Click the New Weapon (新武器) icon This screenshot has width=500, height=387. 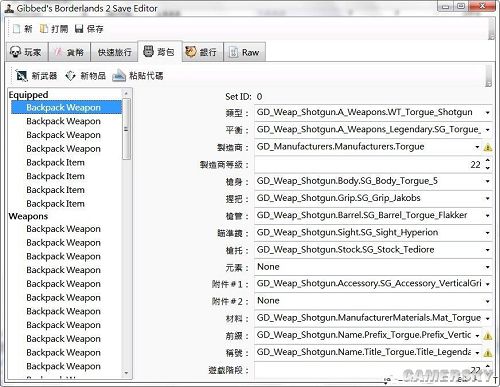(21, 76)
